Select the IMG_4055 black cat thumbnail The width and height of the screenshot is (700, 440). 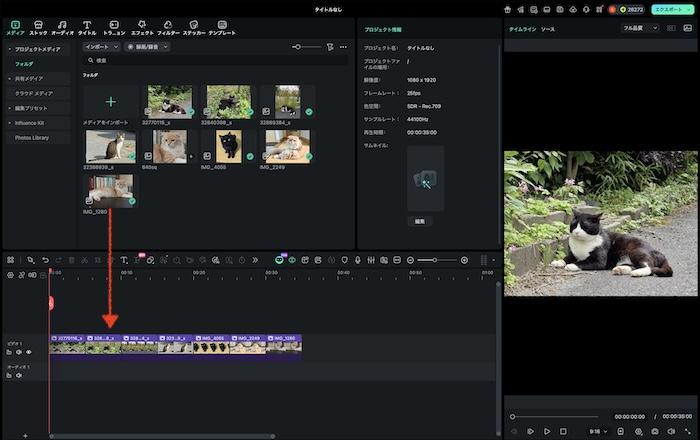tap(228, 146)
